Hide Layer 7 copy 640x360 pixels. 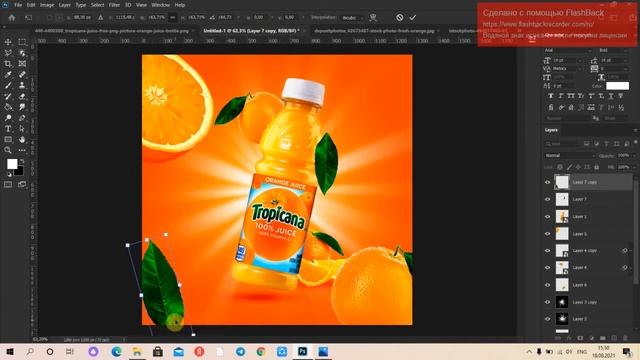coord(548,182)
